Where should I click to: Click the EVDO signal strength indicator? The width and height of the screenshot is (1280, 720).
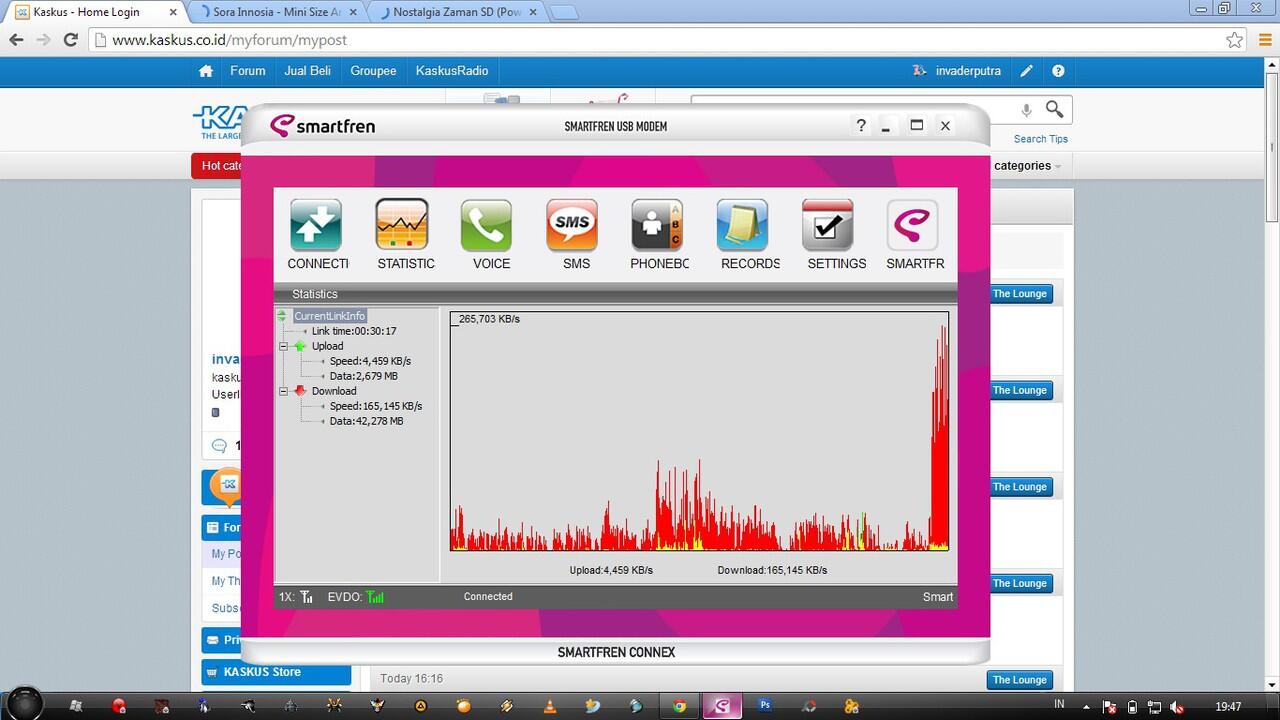(375, 597)
